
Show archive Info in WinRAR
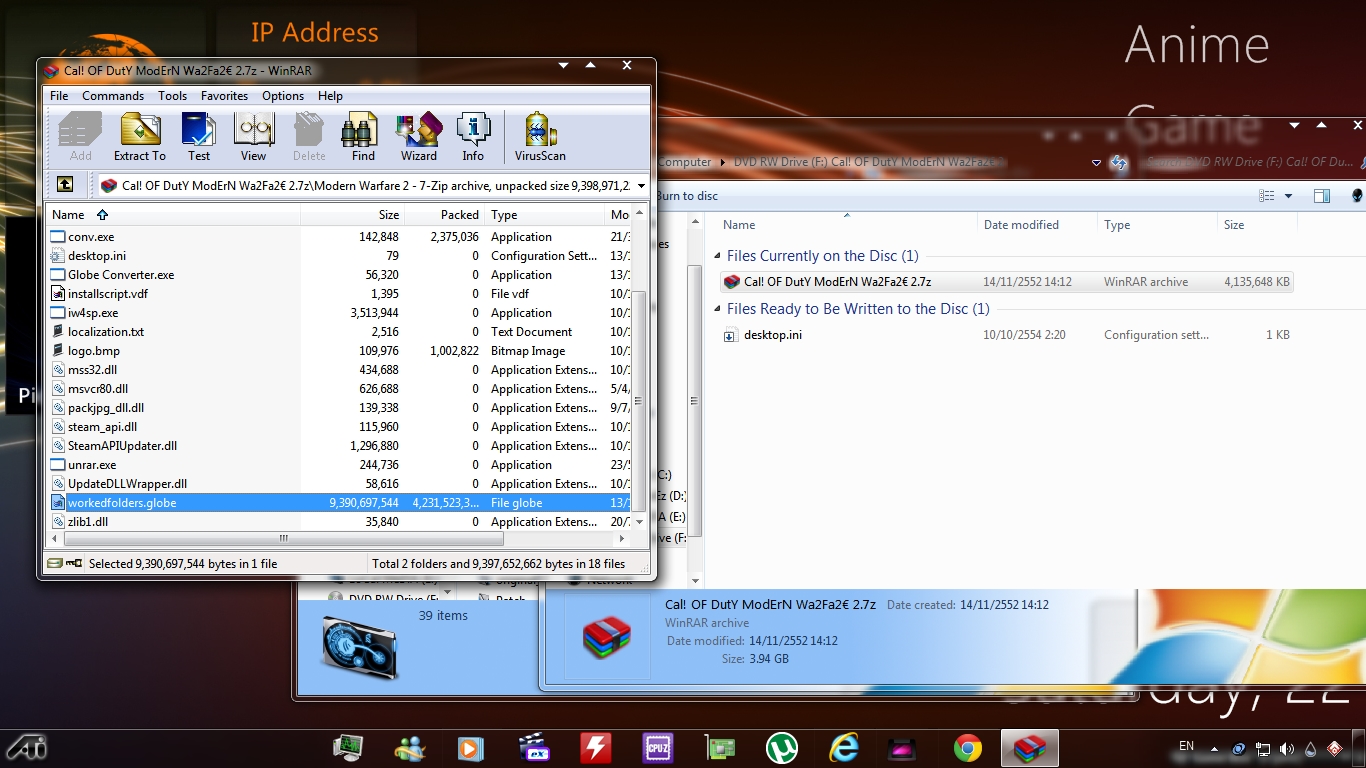coord(473,136)
